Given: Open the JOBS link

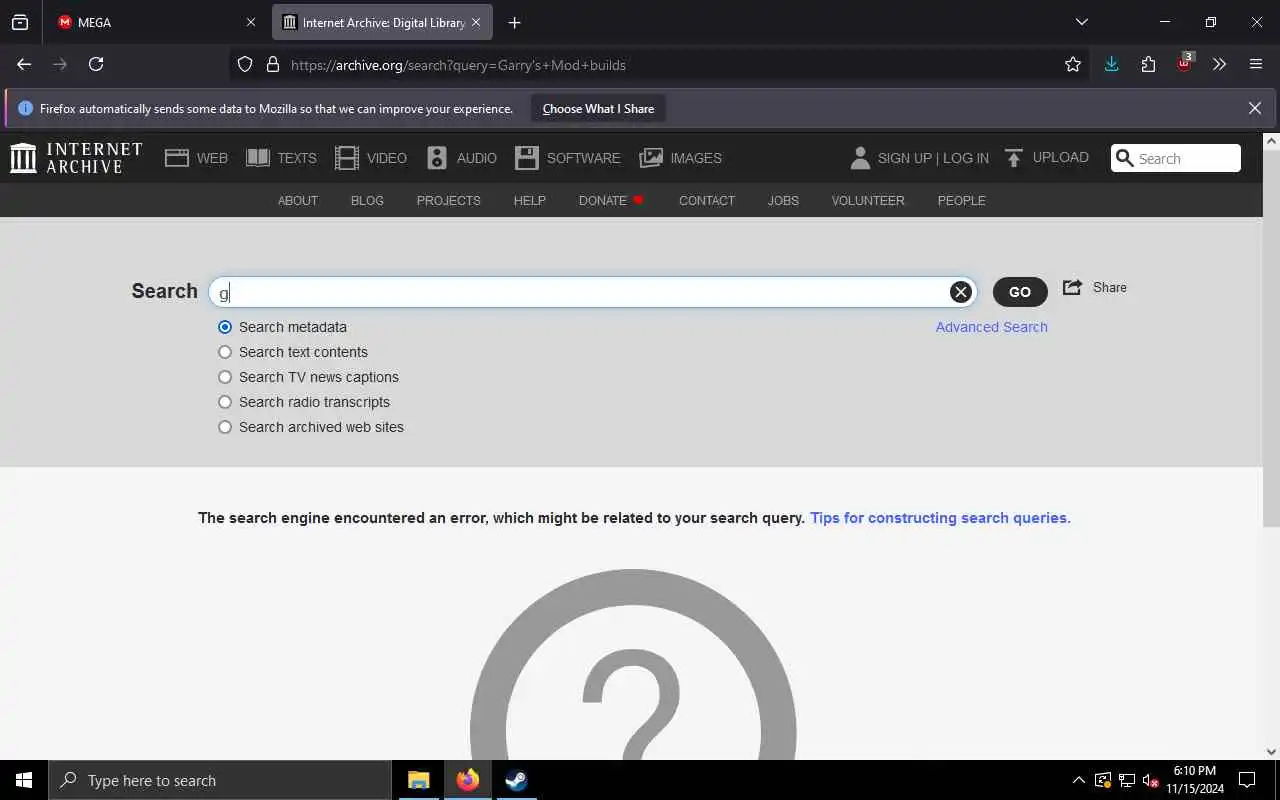Looking at the screenshot, I should point(783,200).
